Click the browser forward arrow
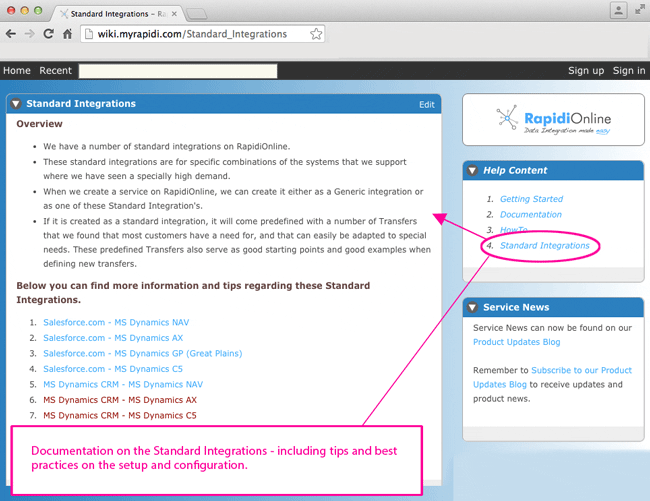 coord(29,34)
